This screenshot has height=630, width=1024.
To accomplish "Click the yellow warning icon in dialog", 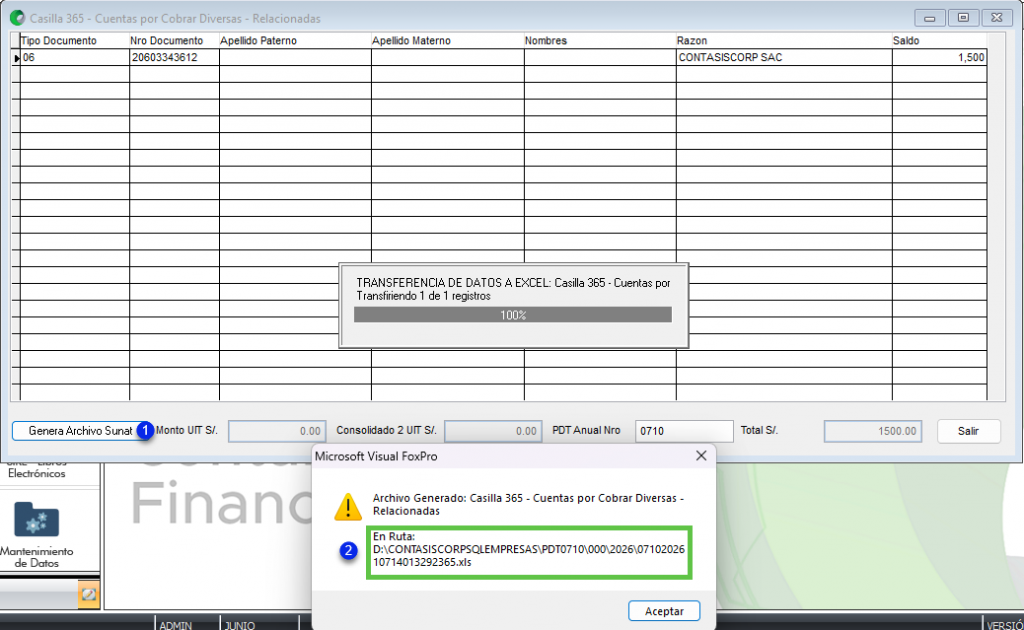I will [x=348, y=507].
